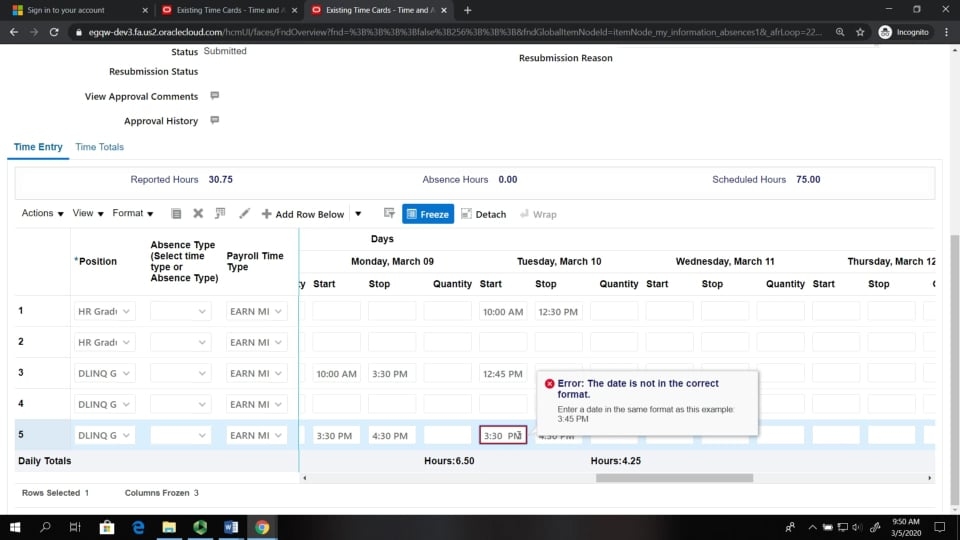This screenshot has width=960, height=540.
Task: Open Microsoft Word from taskbar
Action: tap(231, 527)
